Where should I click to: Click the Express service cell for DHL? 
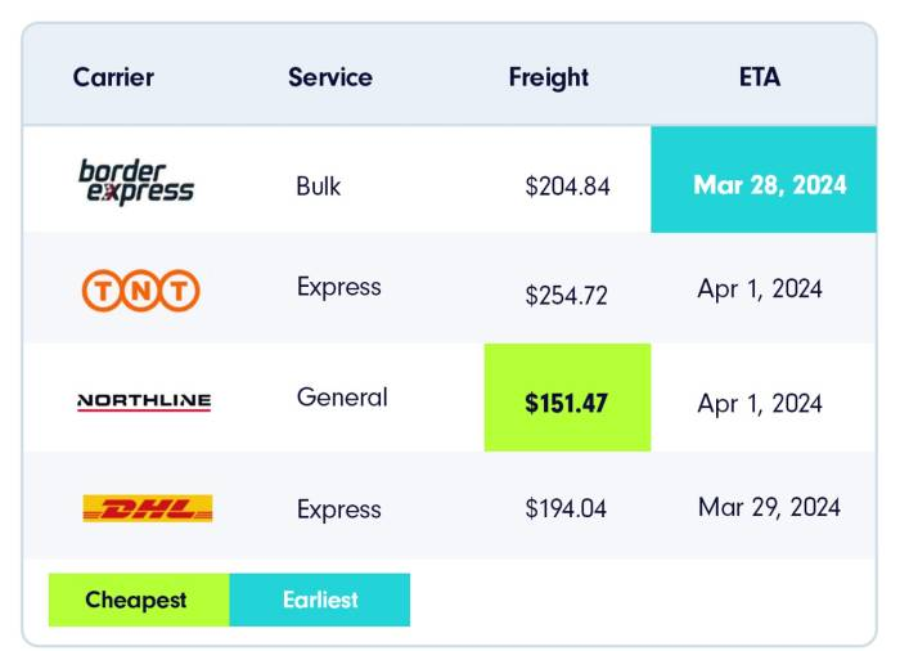339,509
